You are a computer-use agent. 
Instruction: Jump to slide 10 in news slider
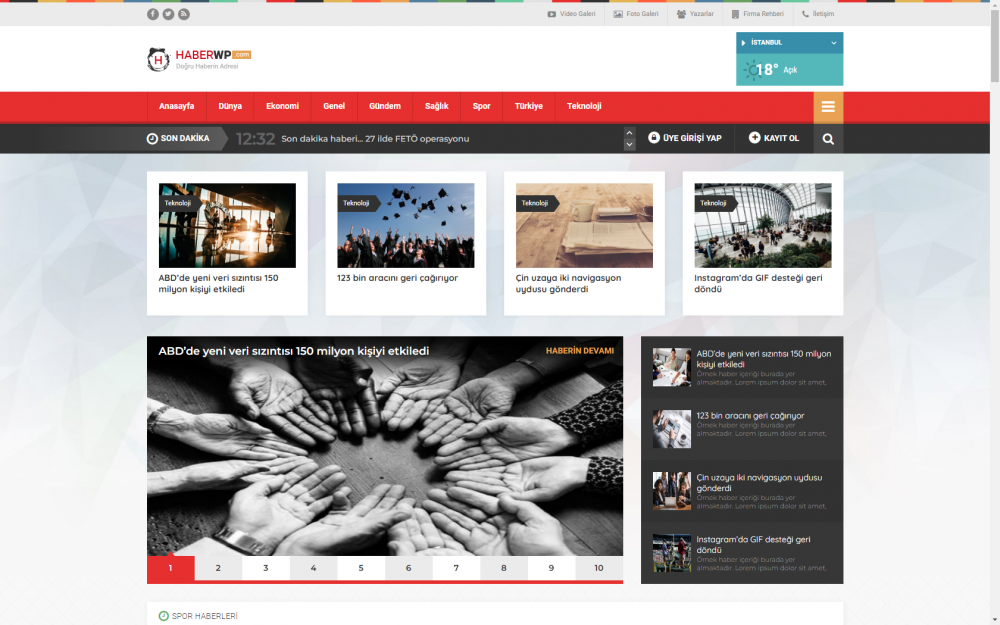pyautogui.click(x=599, y=568)
